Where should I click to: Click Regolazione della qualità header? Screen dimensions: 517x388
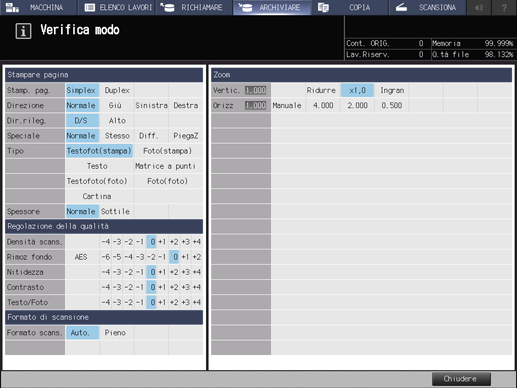coord(104,226)
